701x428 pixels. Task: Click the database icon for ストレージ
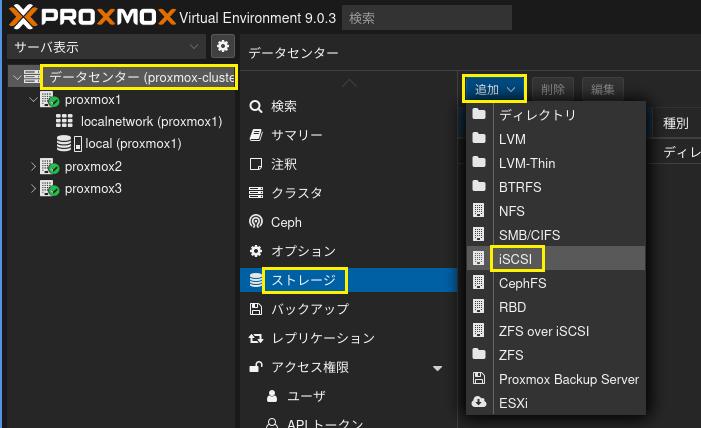[x=256, y=280]
